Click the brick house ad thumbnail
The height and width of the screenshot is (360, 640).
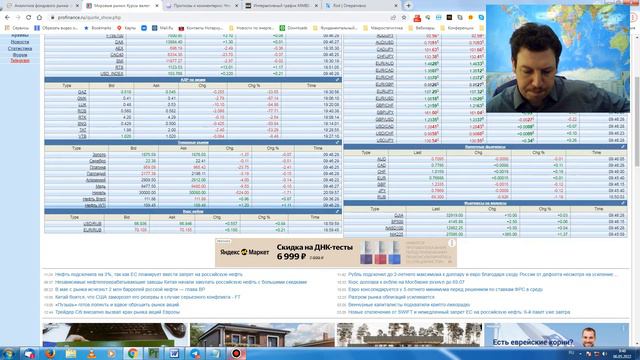coord(262,335)
